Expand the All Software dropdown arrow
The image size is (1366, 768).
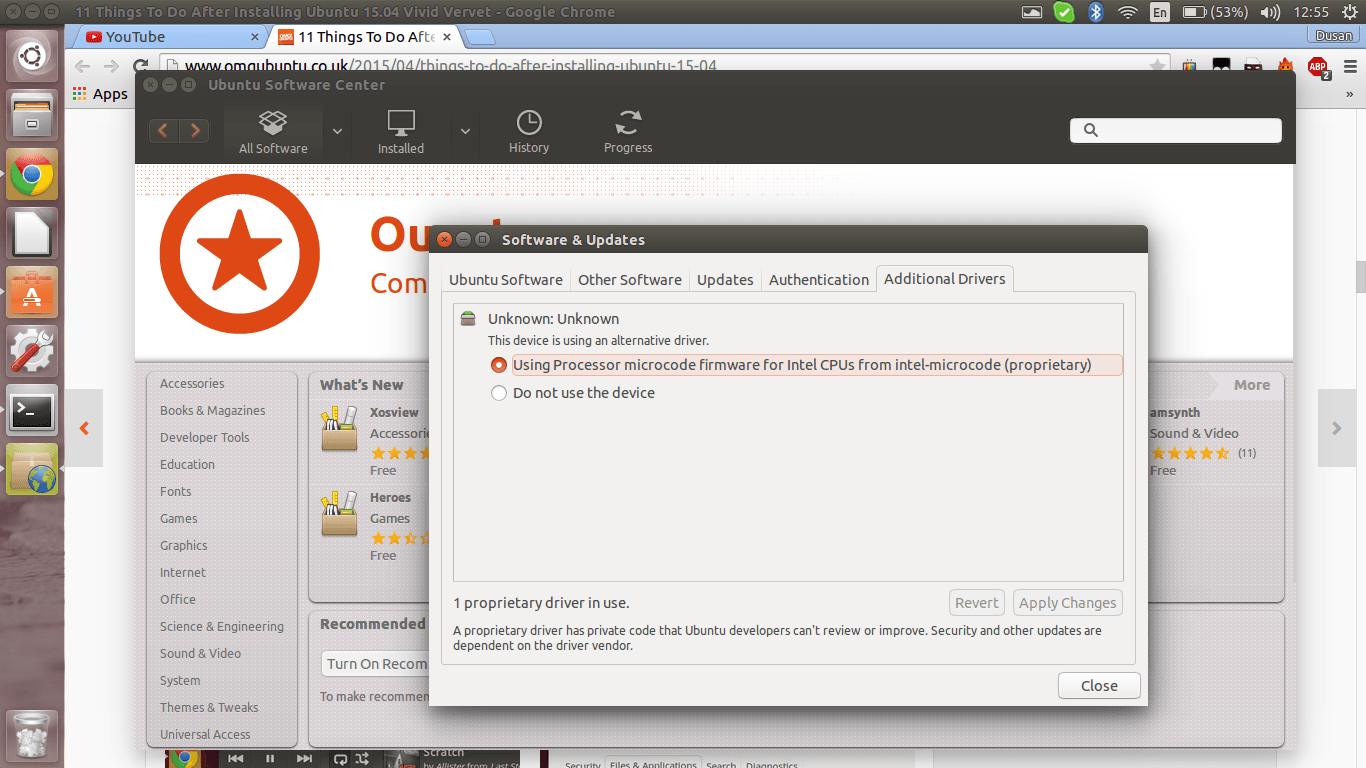click(x=338, y=131)
